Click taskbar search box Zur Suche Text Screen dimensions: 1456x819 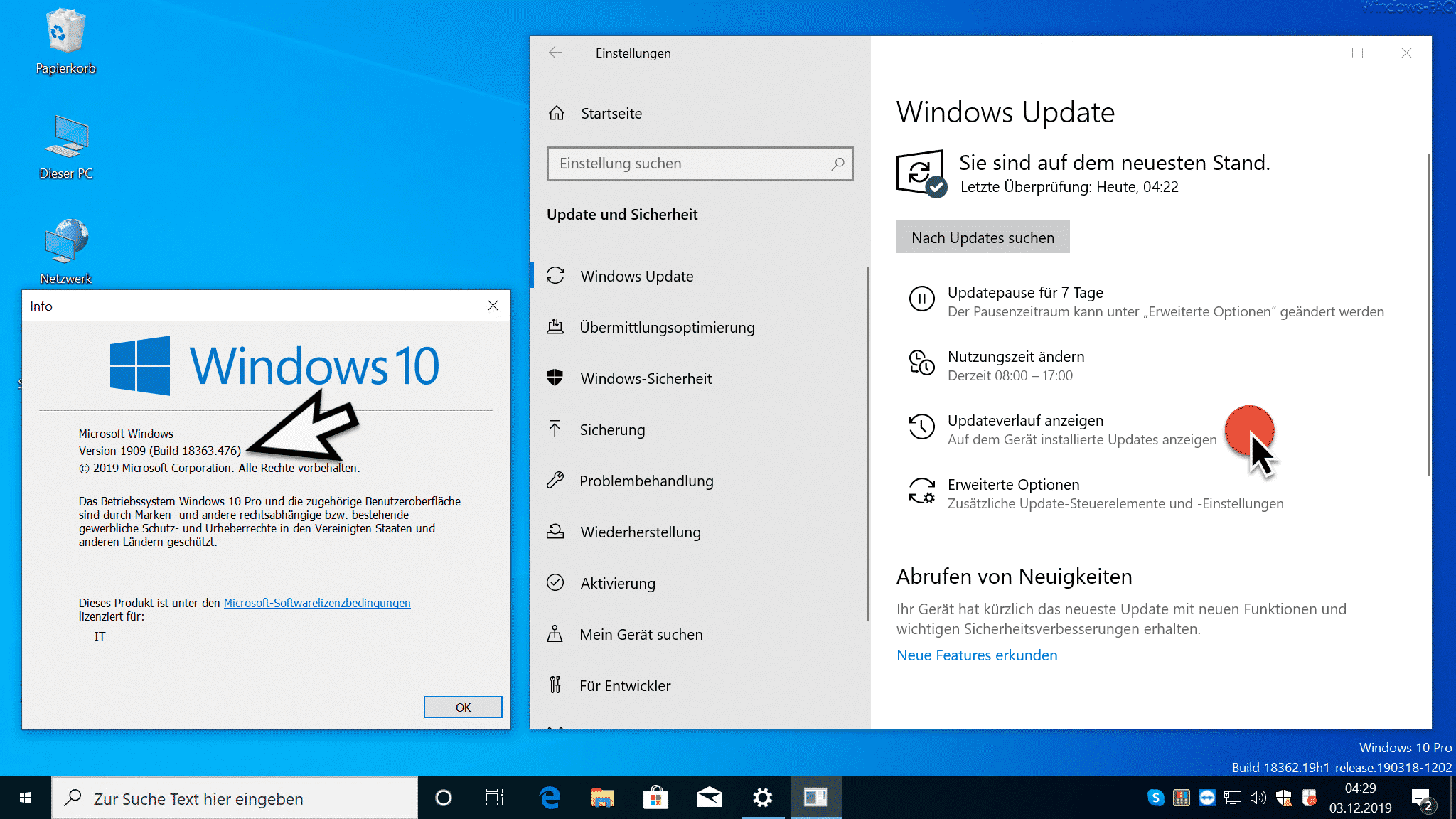(235, 798)
